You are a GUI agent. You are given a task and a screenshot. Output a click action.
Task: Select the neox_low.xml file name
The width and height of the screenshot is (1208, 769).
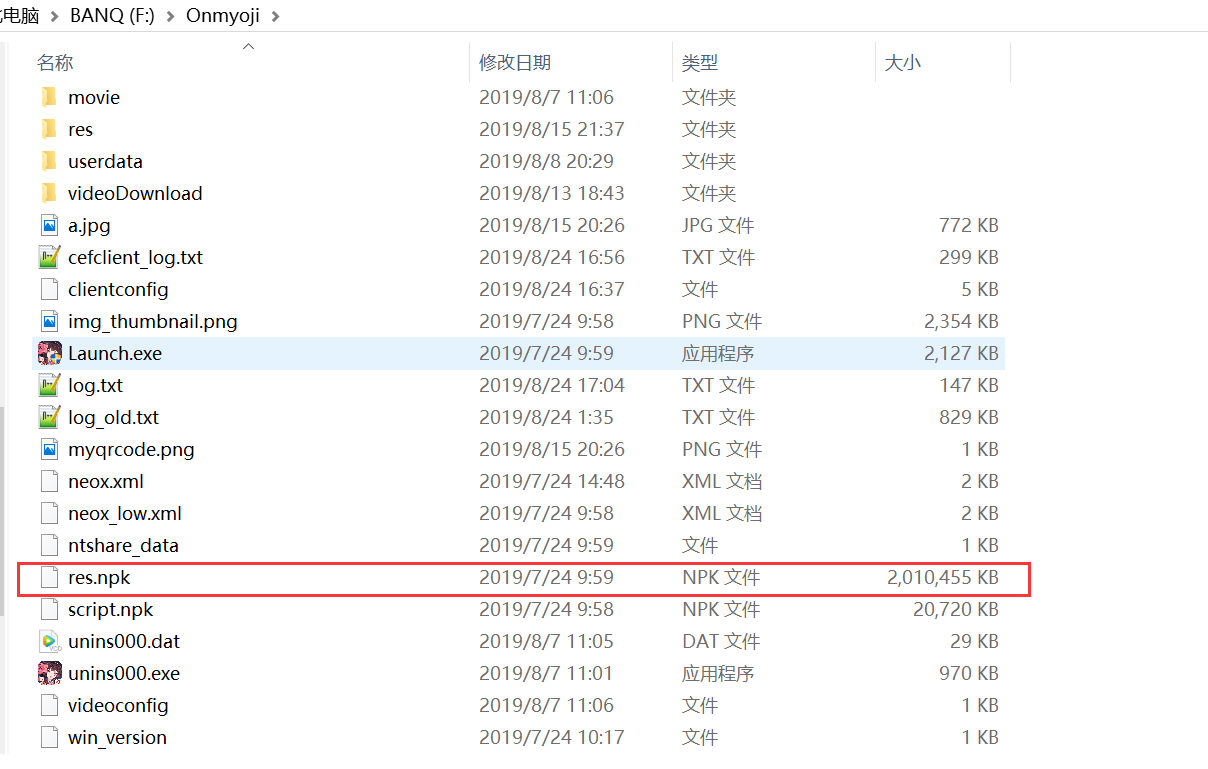point(125,513)
